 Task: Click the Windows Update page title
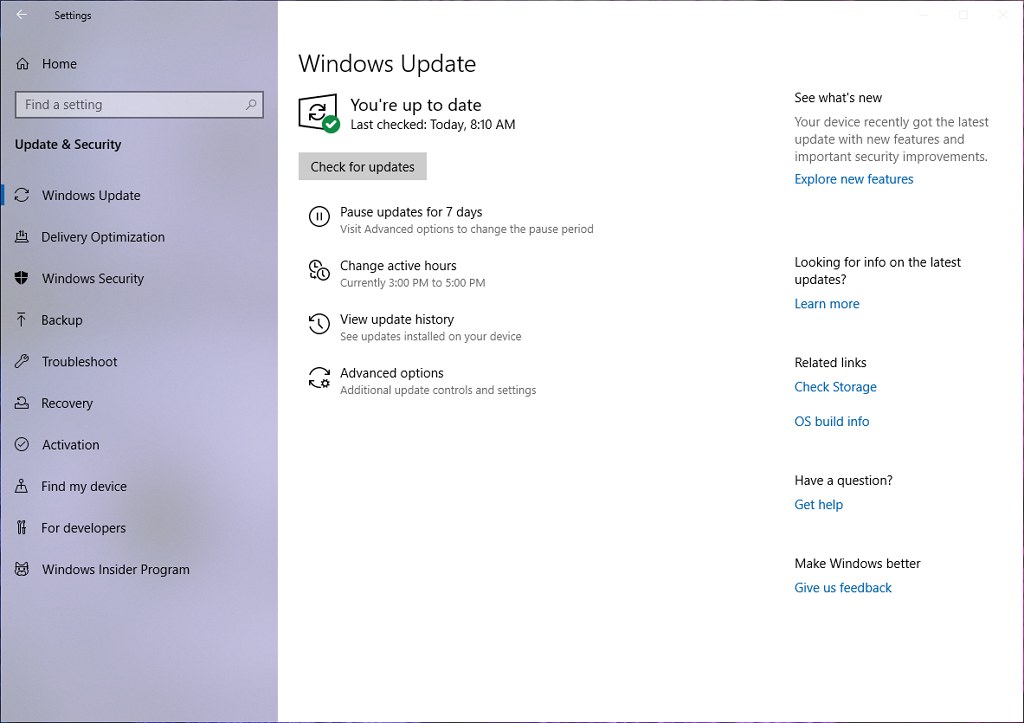(x=387, y=63)
